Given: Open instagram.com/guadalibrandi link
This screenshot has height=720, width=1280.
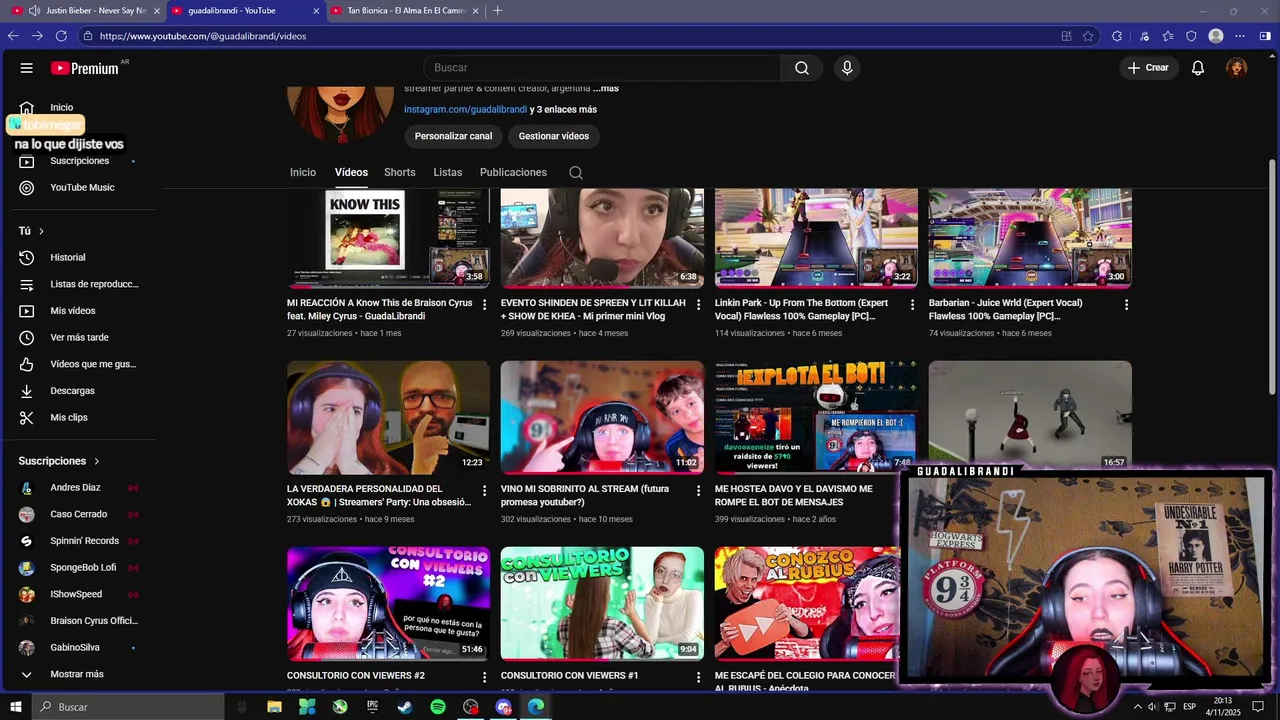Looking at the screenshot, I should (x=465, y=110).
